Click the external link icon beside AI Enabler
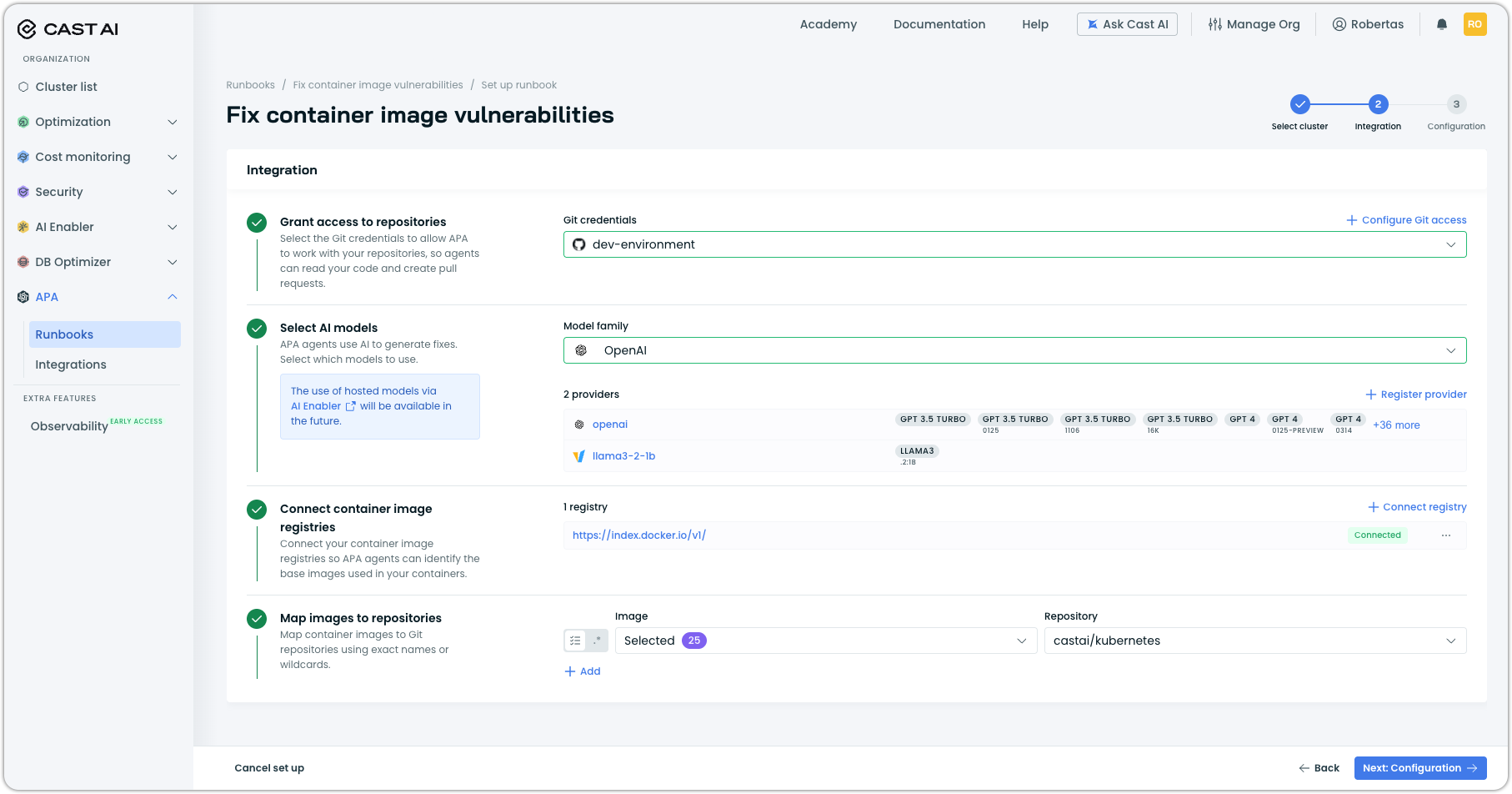The width and height of the screenshot is (1512, 794). tap(351, 406)
